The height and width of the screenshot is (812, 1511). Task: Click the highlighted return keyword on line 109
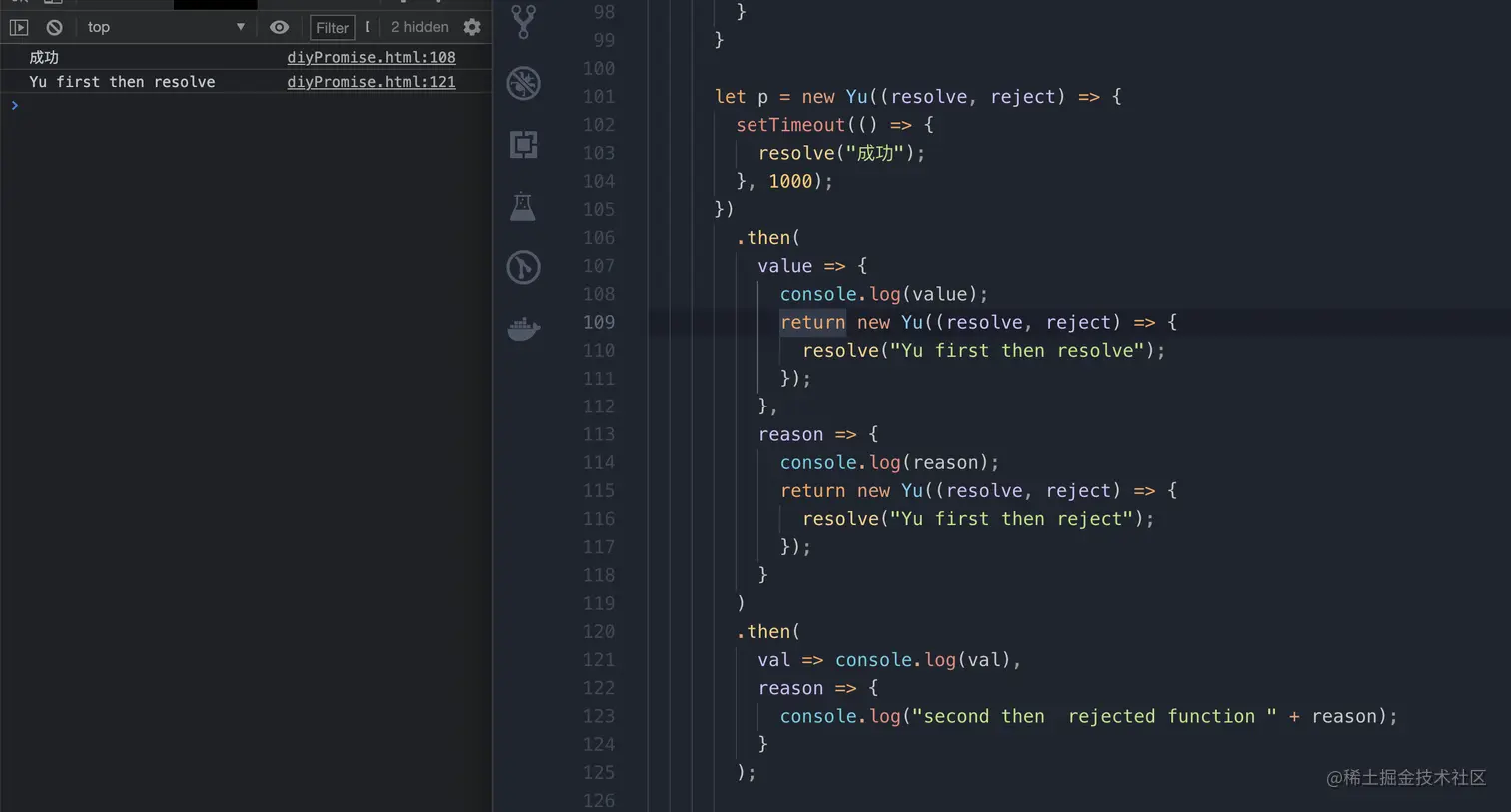[812, 322]
